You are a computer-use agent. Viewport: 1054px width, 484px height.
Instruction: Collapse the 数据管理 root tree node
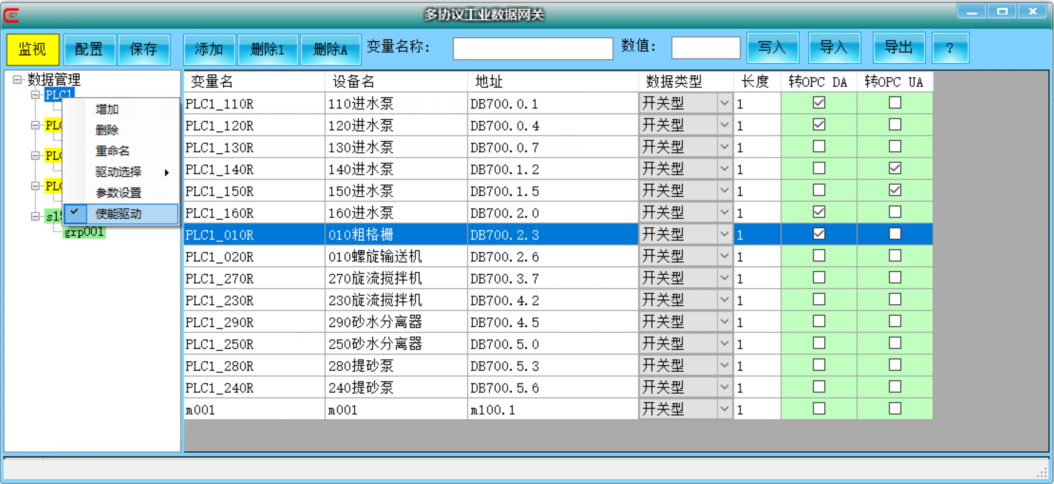(x=17, y=80)
